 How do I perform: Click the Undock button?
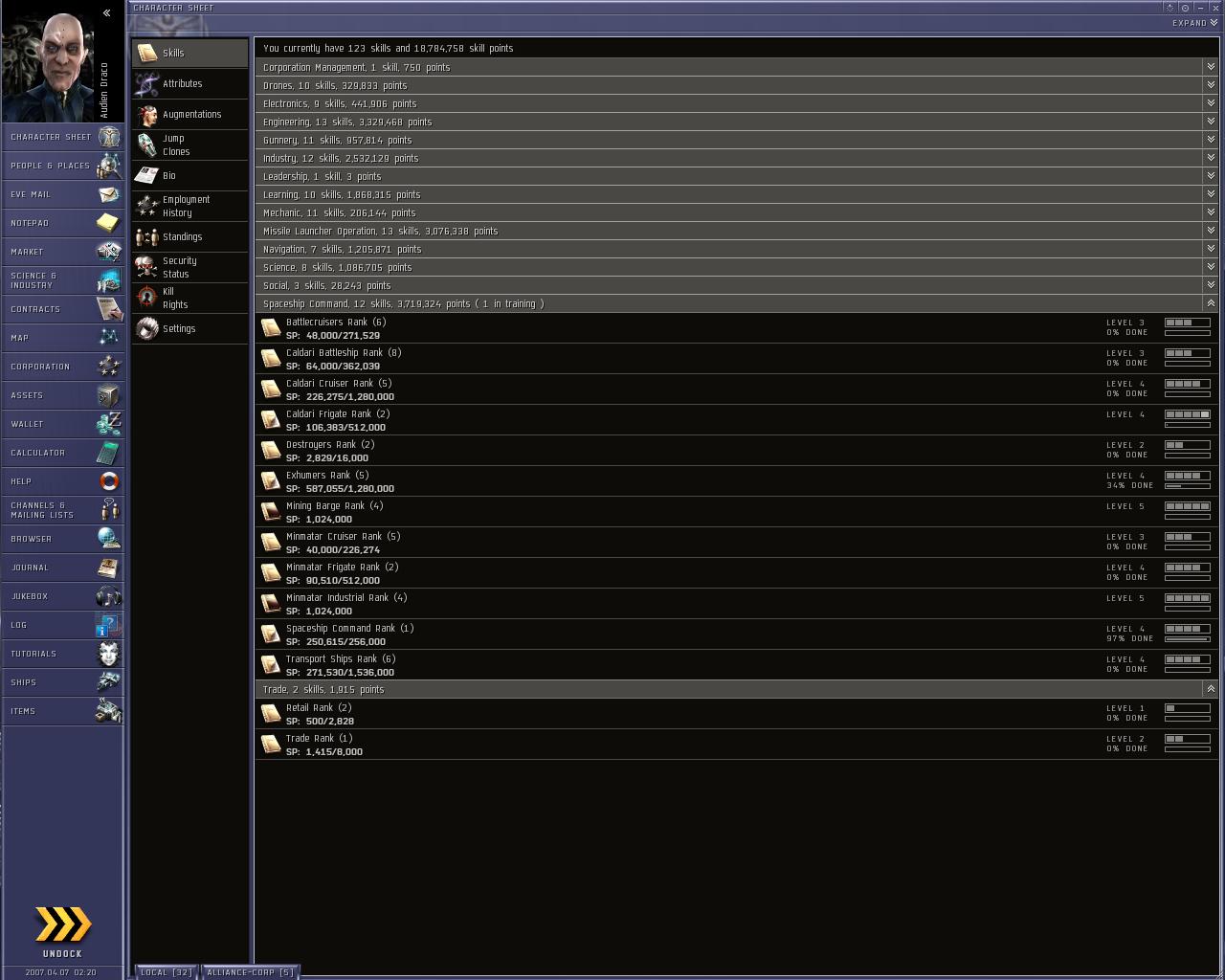tap(63, 931)
